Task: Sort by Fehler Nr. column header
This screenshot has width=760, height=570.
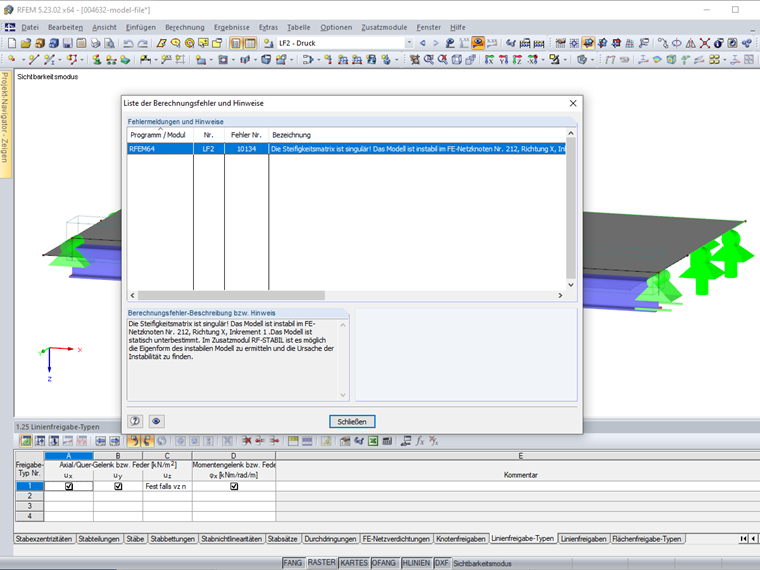Action: 246,135
